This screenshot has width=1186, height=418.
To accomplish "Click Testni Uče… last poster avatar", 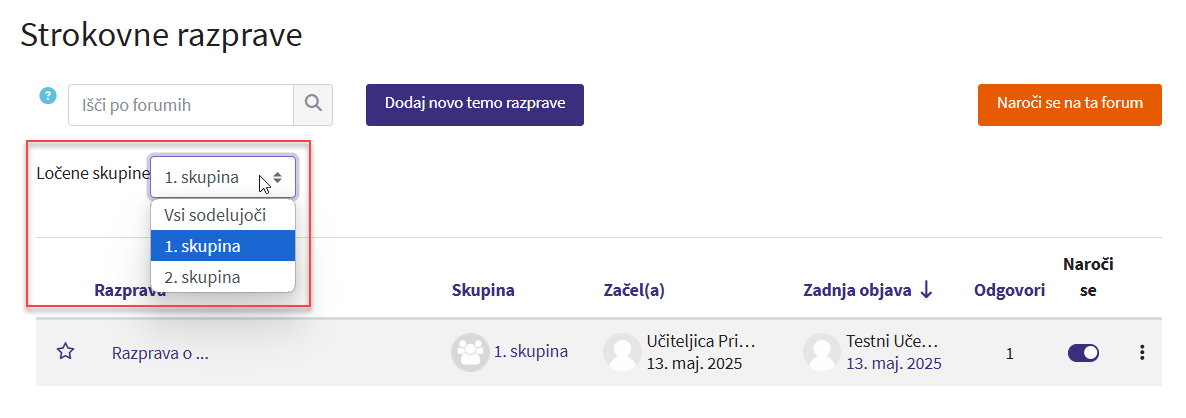I will click(821, 352).
